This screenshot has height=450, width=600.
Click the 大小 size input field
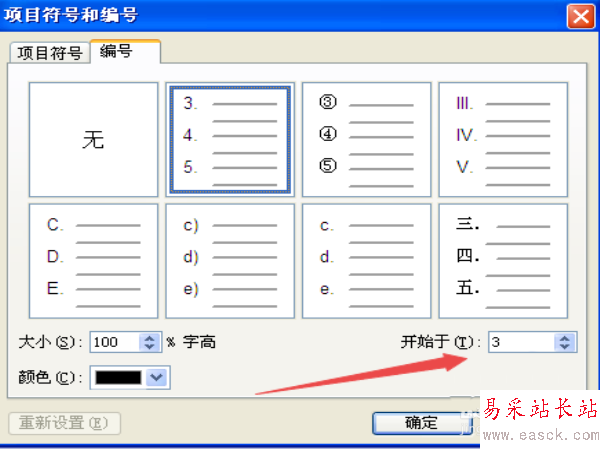click(115, 342)
